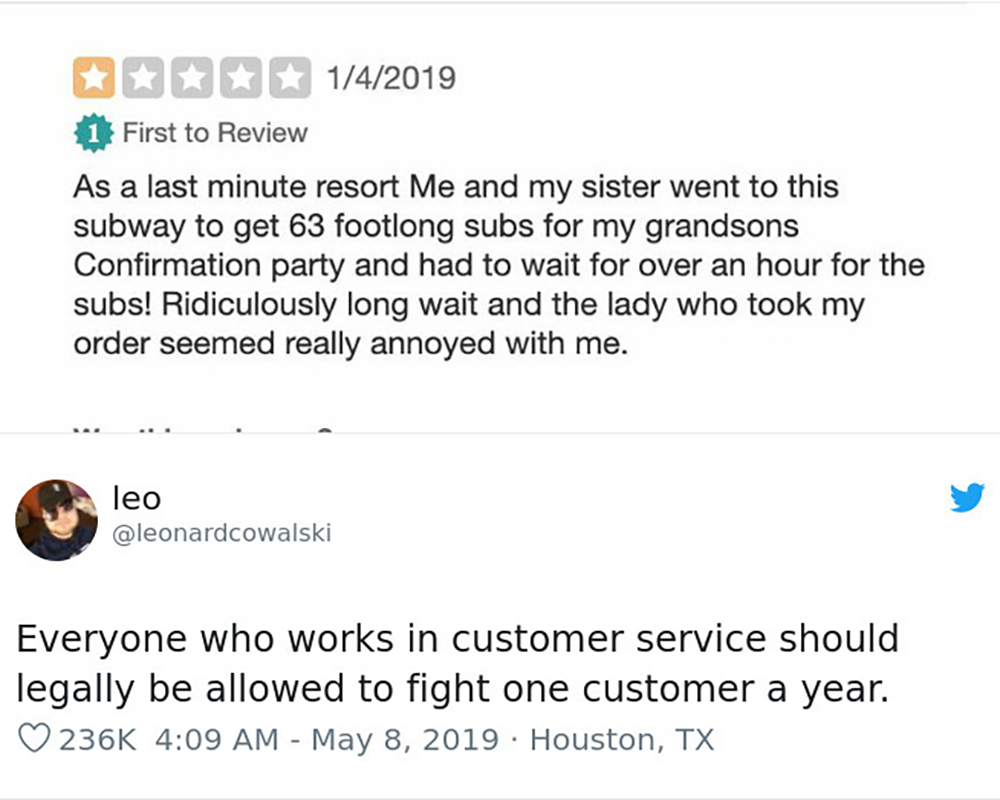This screenshot has width=1000, height=800.
Task: Click the 1/4/2019 review date
Action: tap(392, 77)
